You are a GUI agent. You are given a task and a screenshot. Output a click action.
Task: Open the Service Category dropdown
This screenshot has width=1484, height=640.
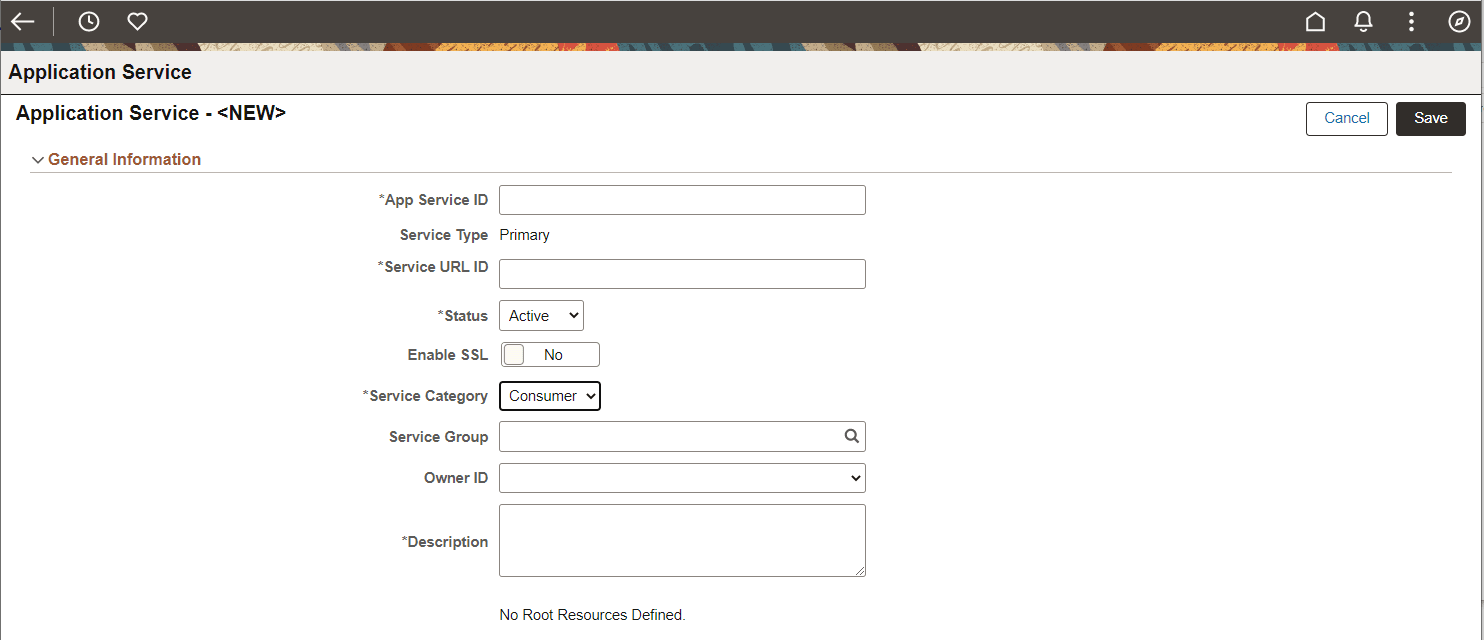coord(550,396)
